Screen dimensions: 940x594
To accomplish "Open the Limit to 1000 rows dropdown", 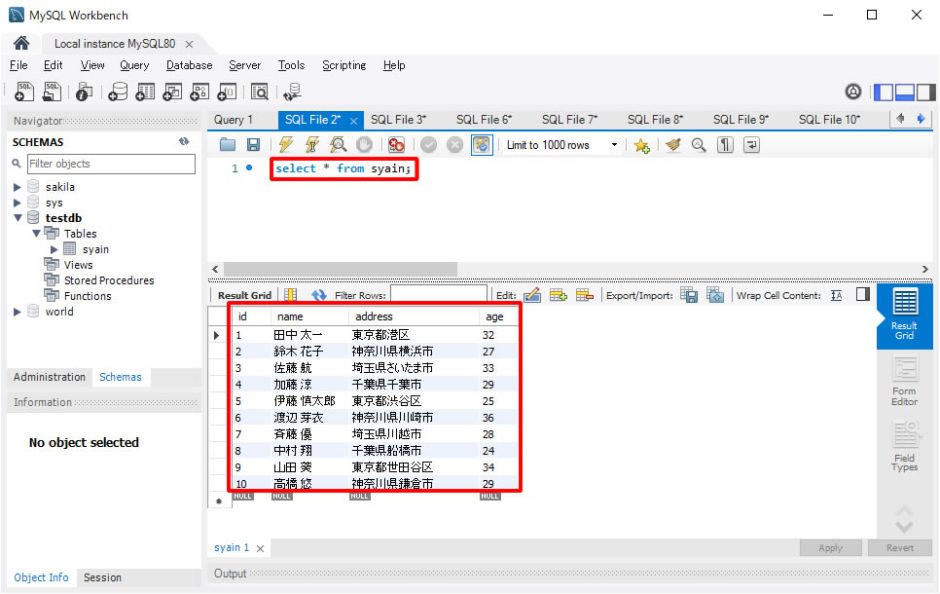I will [x=616, y=145].
